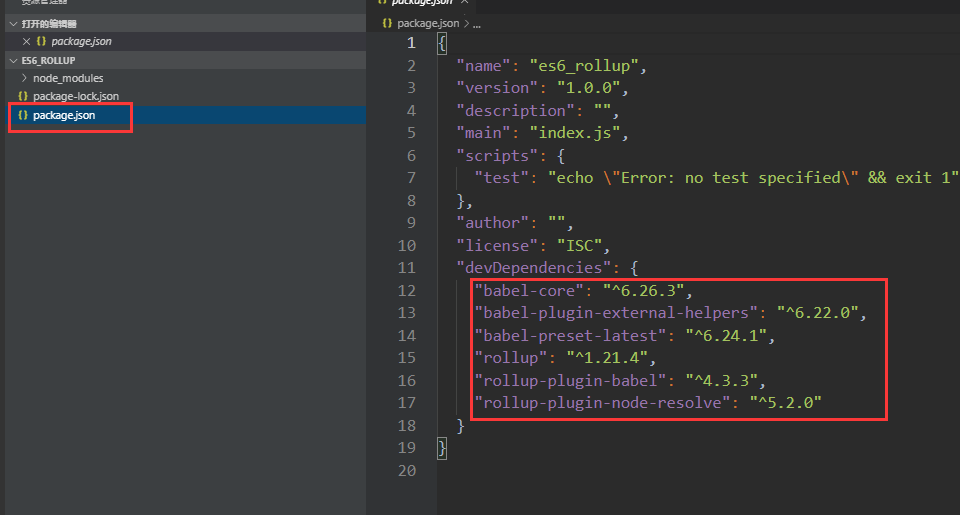The image size is (960, 515).
Task: Click line number 11 in gutter
Action: point(407,268)
